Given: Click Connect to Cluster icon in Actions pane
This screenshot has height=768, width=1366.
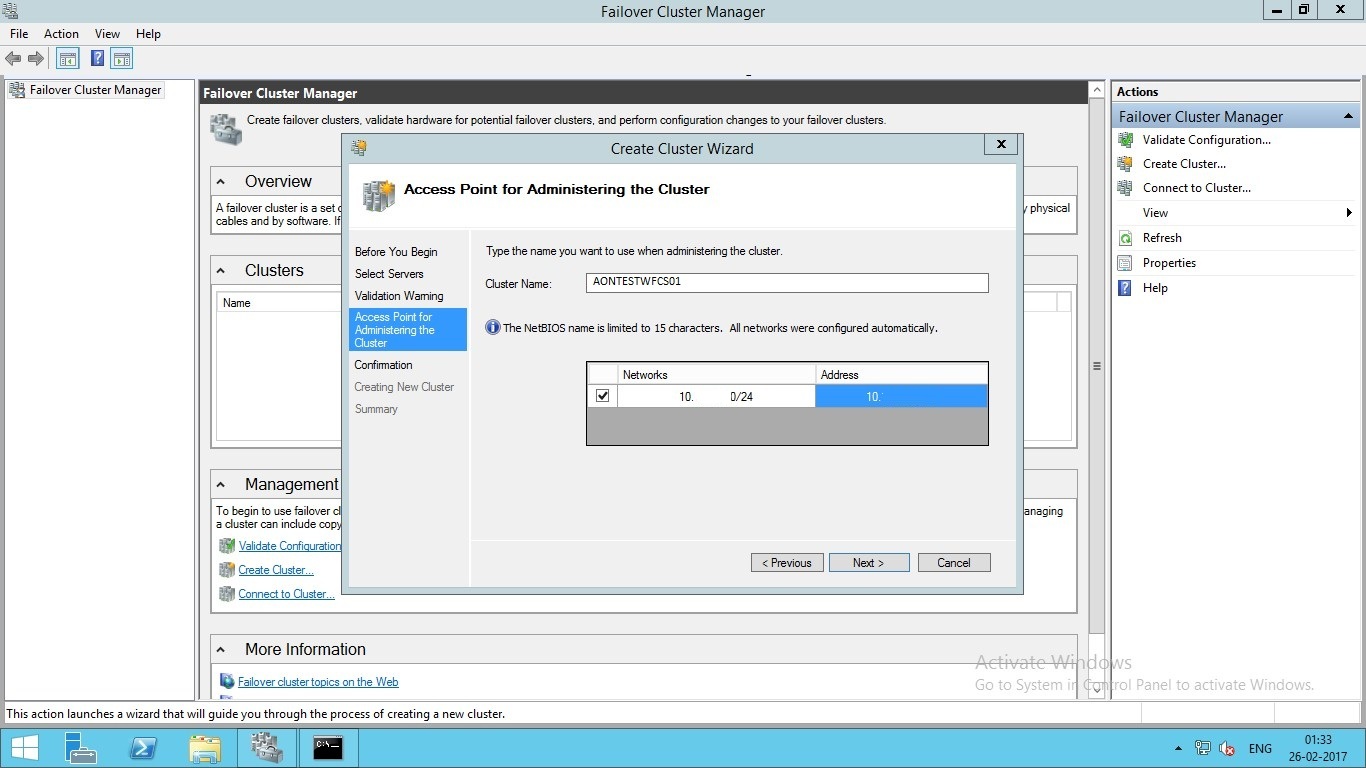Looking at the screenshot, I should tap(1125, 188).
